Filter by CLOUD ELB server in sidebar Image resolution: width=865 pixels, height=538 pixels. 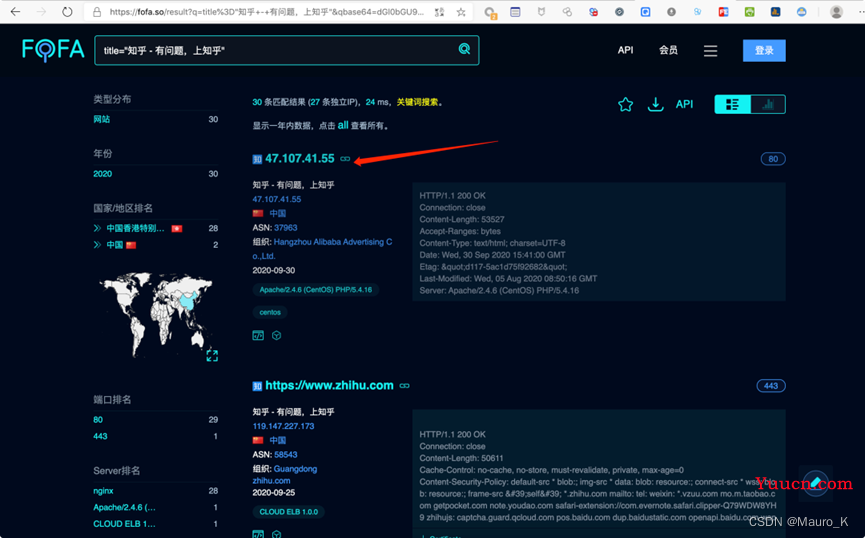tap(124, 524)
